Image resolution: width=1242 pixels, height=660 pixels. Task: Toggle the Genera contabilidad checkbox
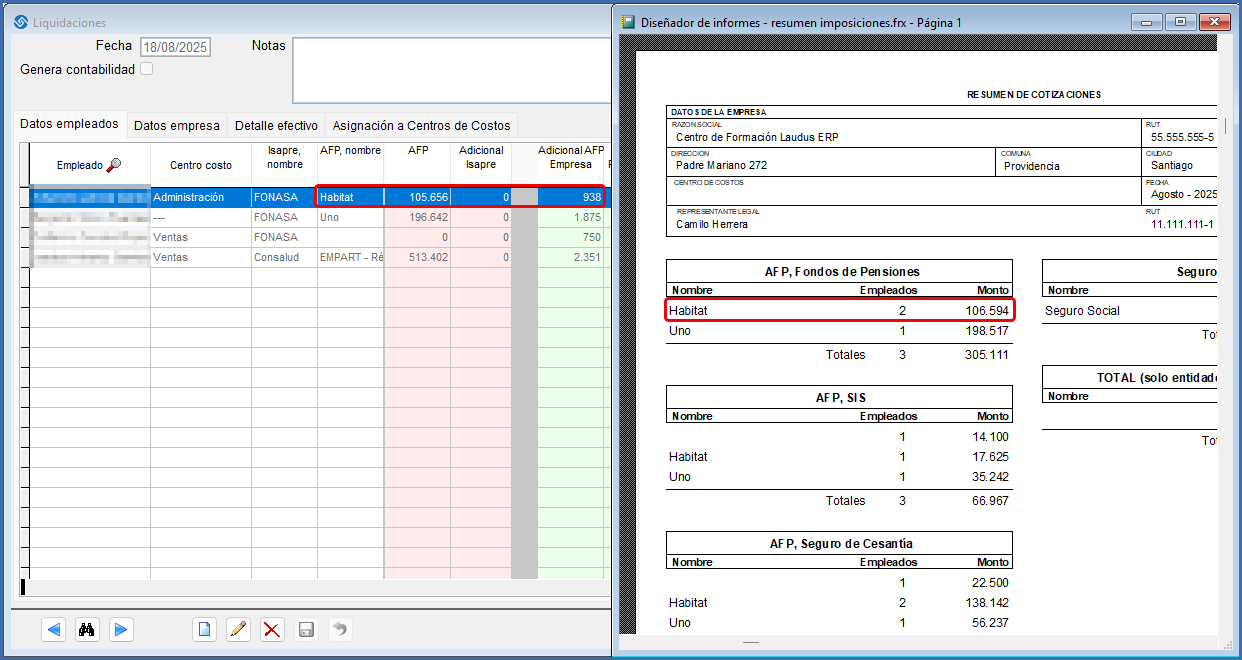147,69
